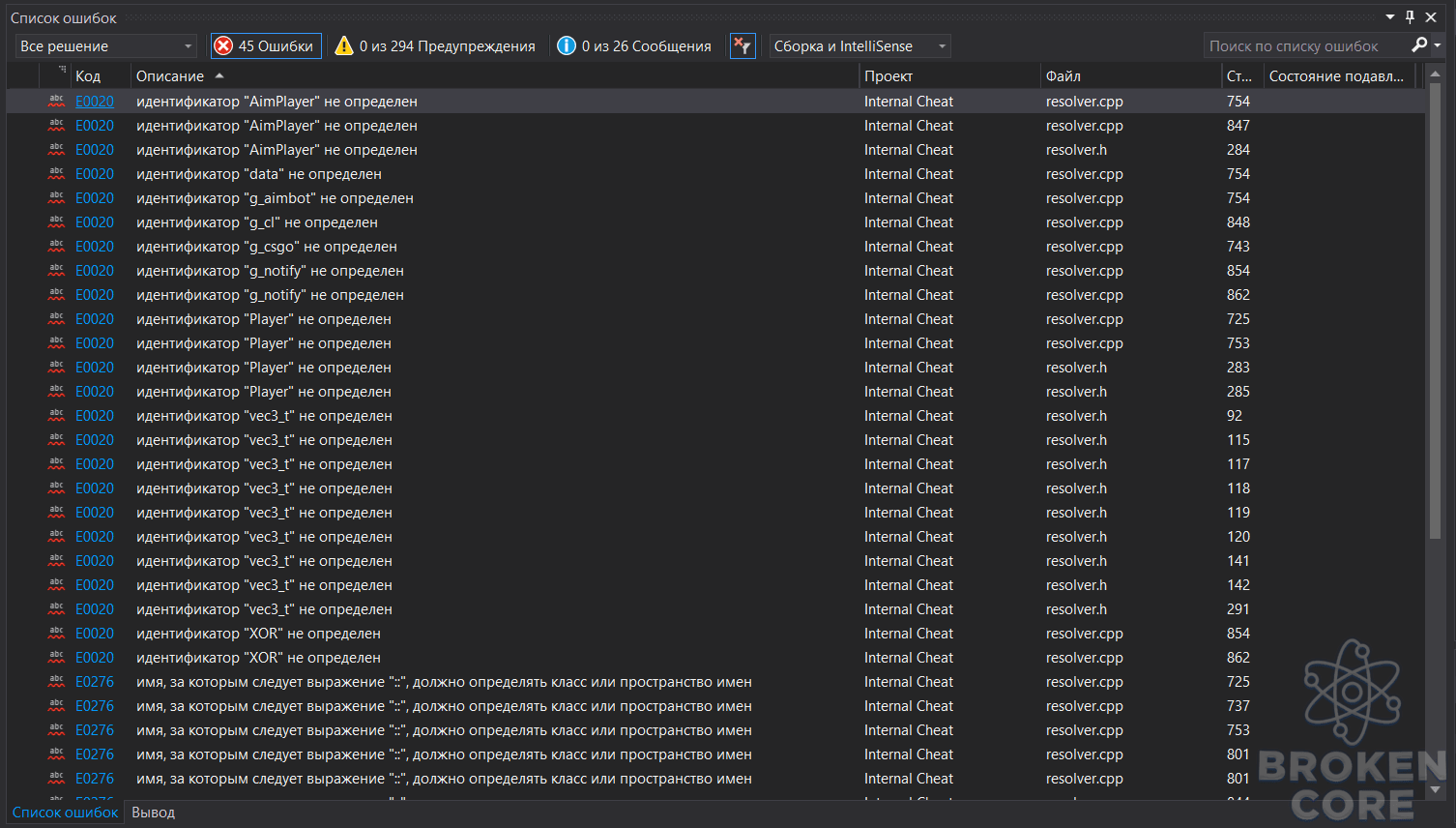Sort by the Файл column header
This screenshot has width=1456, height=828.
pos(1130,75)
